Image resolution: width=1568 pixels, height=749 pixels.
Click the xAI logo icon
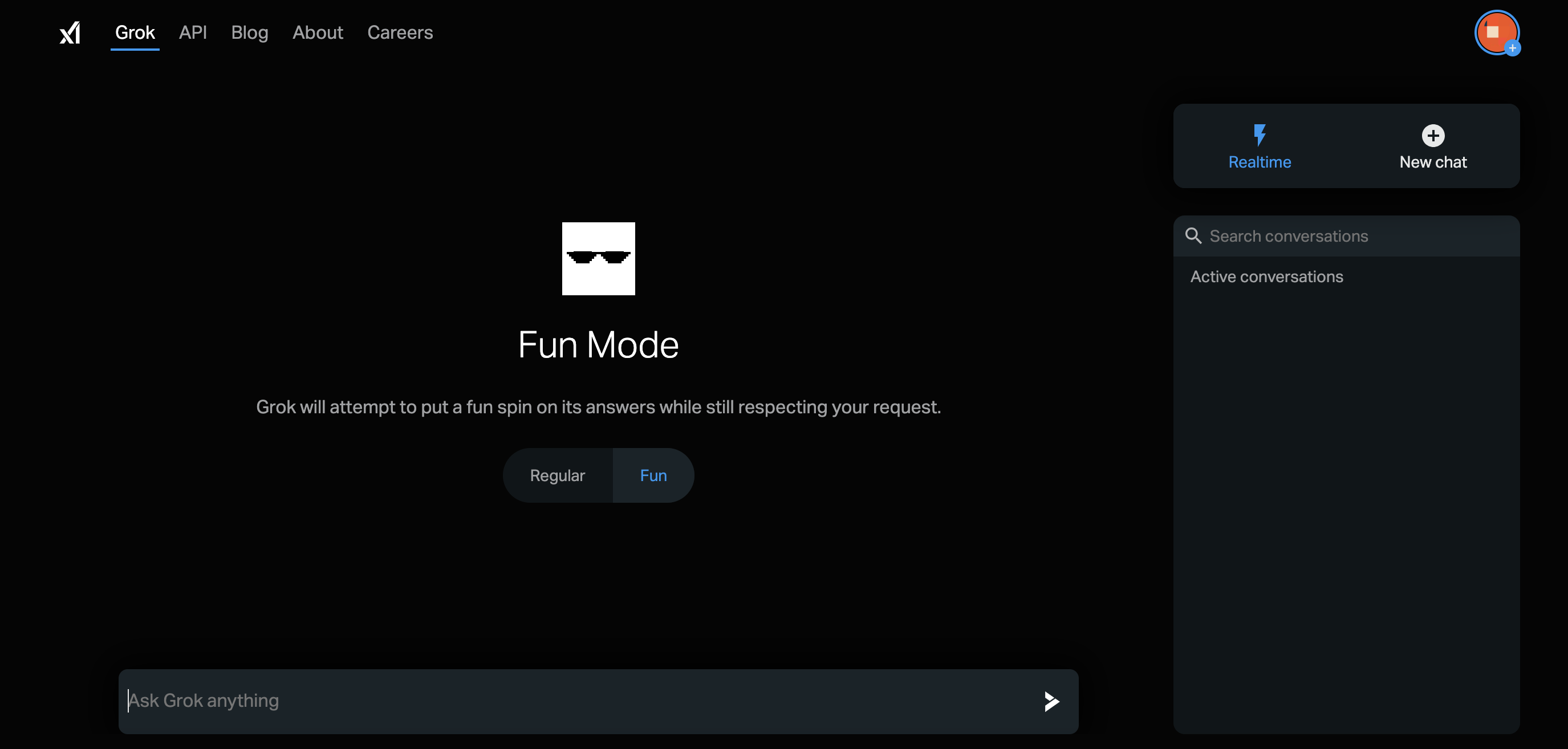(70, 33)
